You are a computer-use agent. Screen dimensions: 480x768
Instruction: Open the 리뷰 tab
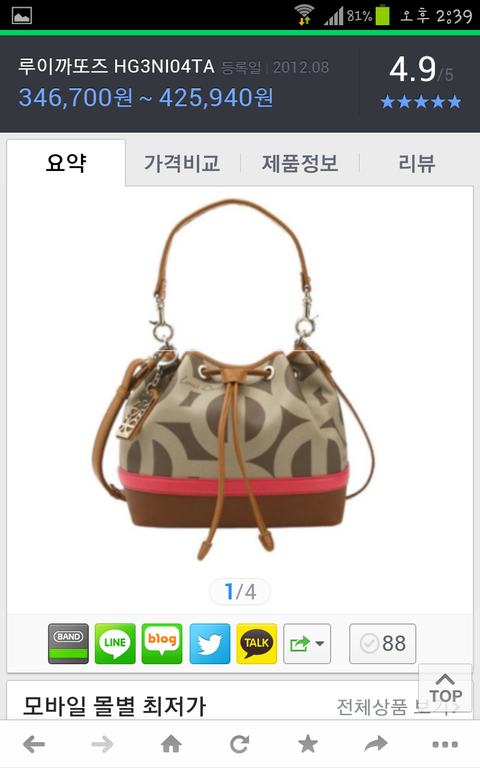point(416,163)
